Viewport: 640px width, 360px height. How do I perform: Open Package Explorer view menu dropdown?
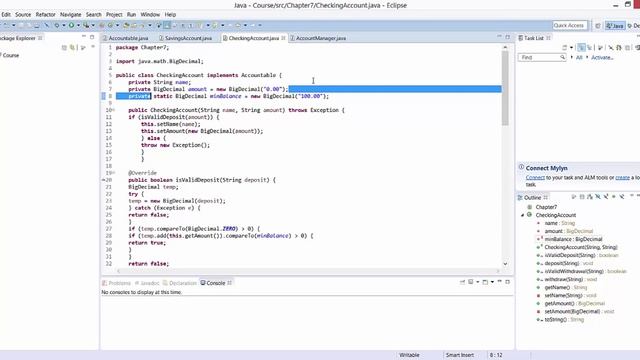point(93,47)
